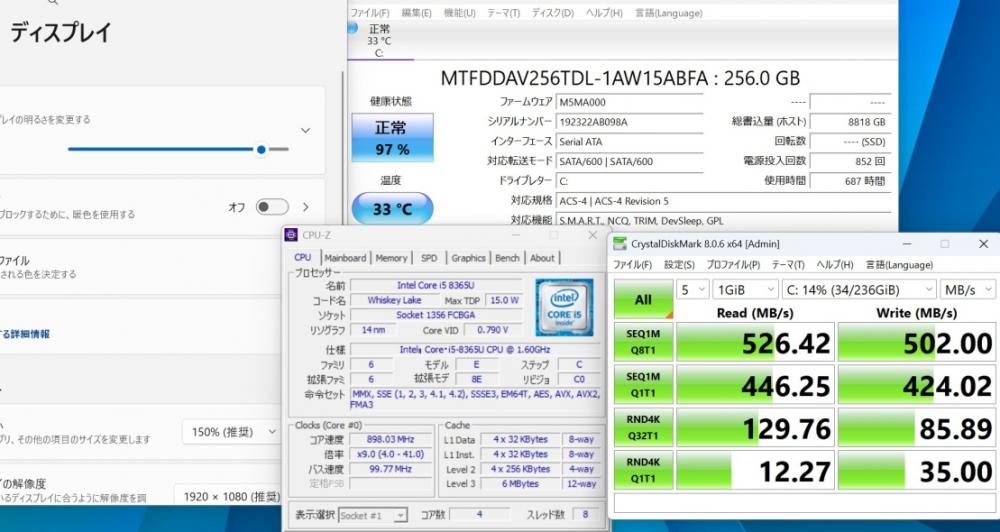The height and width of the screenshot is (532, 1000).
Task: Open ファイル(F) menu in CrystalDiskMark
Action: click(x=633, y=265)
